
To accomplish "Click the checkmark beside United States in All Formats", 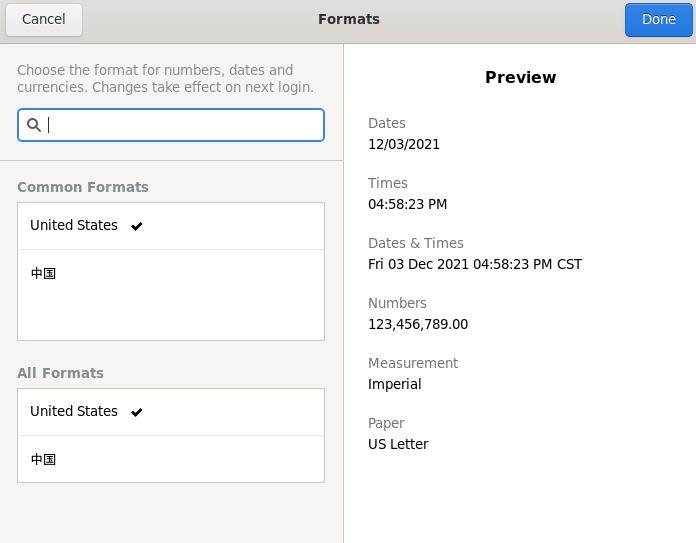I will [137, 412].
